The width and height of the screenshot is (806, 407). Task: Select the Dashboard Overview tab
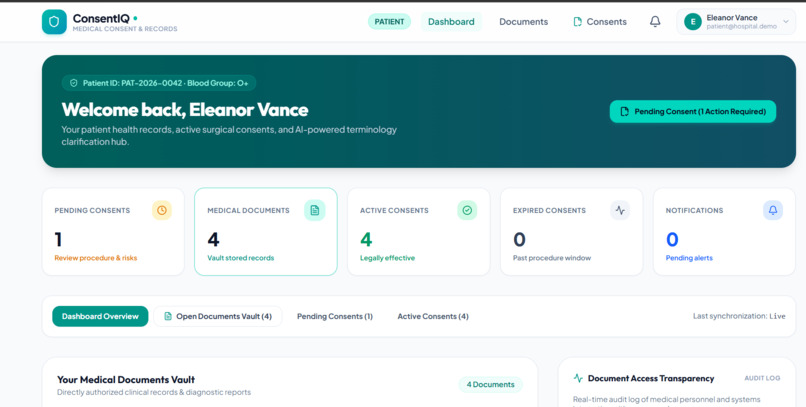point(100,316)
